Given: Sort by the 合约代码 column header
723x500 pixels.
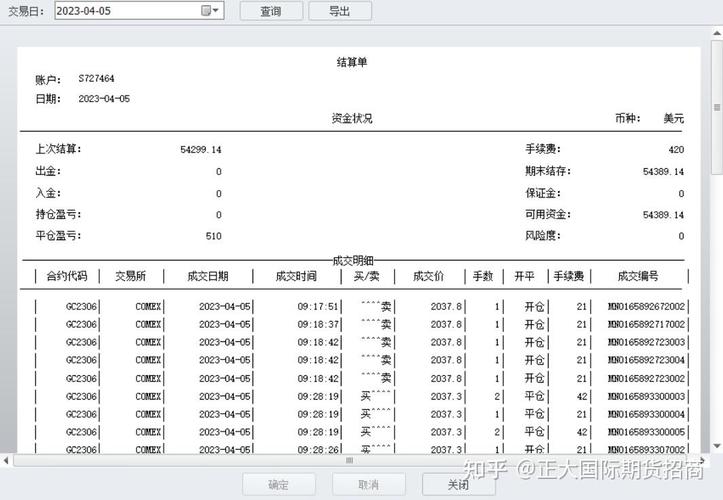Looking at the screenshot, I should tap(66, 277).
